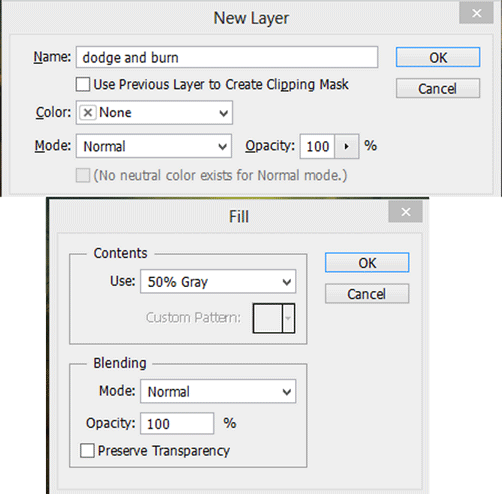Screen dimensions: 502x494
Task: Click the layer Name text field
Action: click(227, 57)
